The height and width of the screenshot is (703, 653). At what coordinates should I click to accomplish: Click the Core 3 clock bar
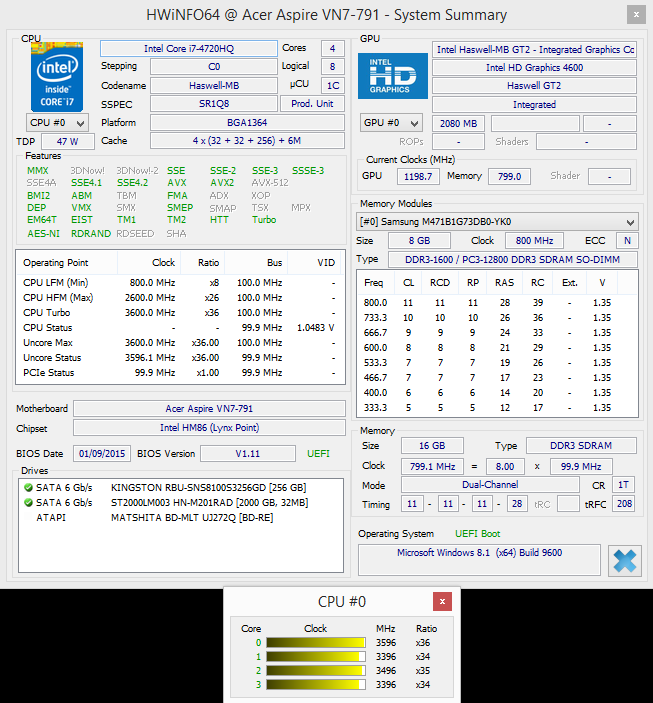click(x=316, y=685)
